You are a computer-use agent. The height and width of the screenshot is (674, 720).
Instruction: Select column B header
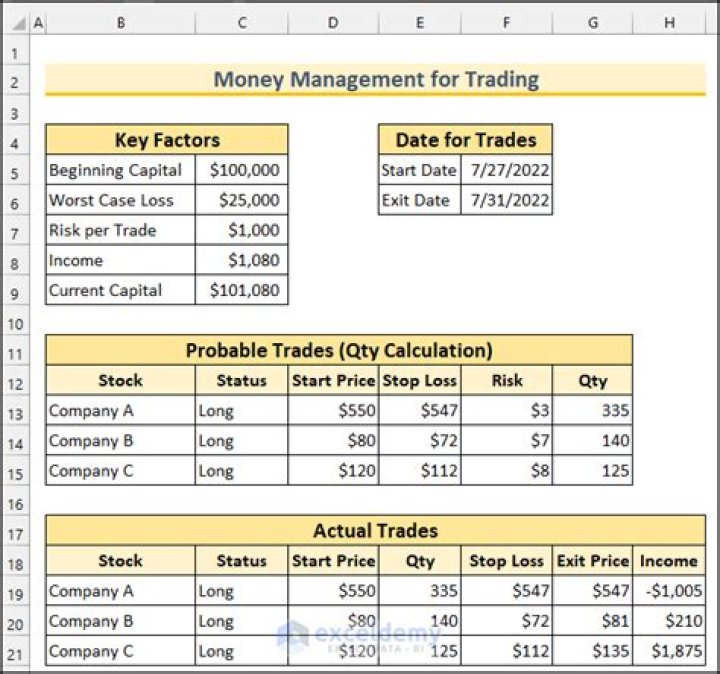(121, 22)
